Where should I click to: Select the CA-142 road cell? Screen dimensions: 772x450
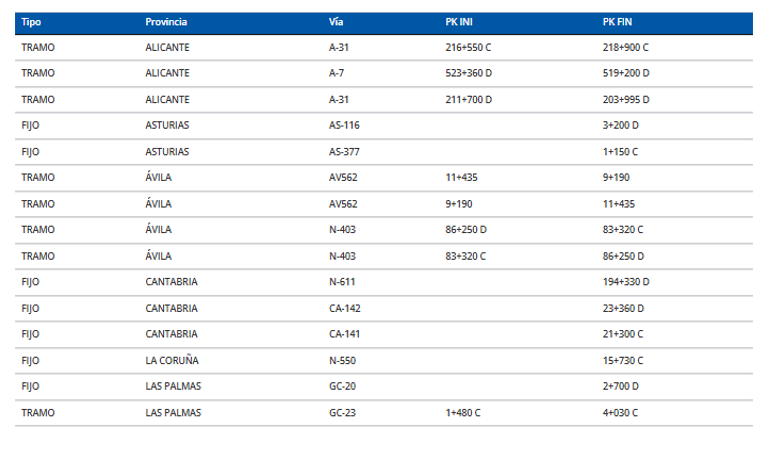344,308
